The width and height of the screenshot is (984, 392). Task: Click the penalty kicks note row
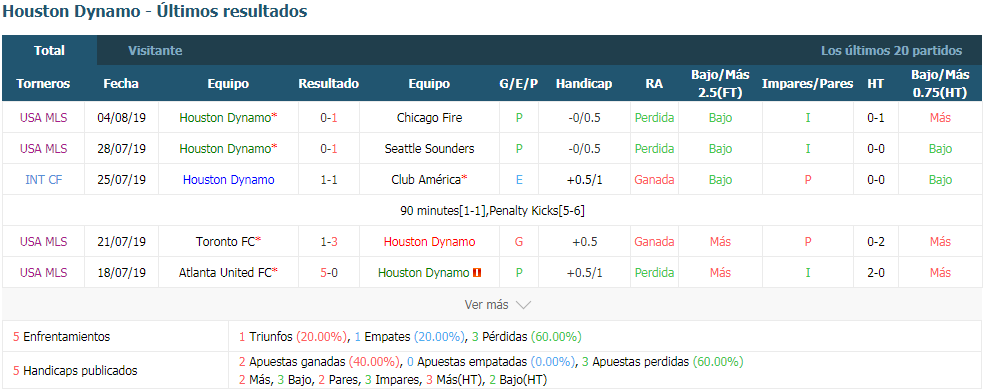coord(492,211)
